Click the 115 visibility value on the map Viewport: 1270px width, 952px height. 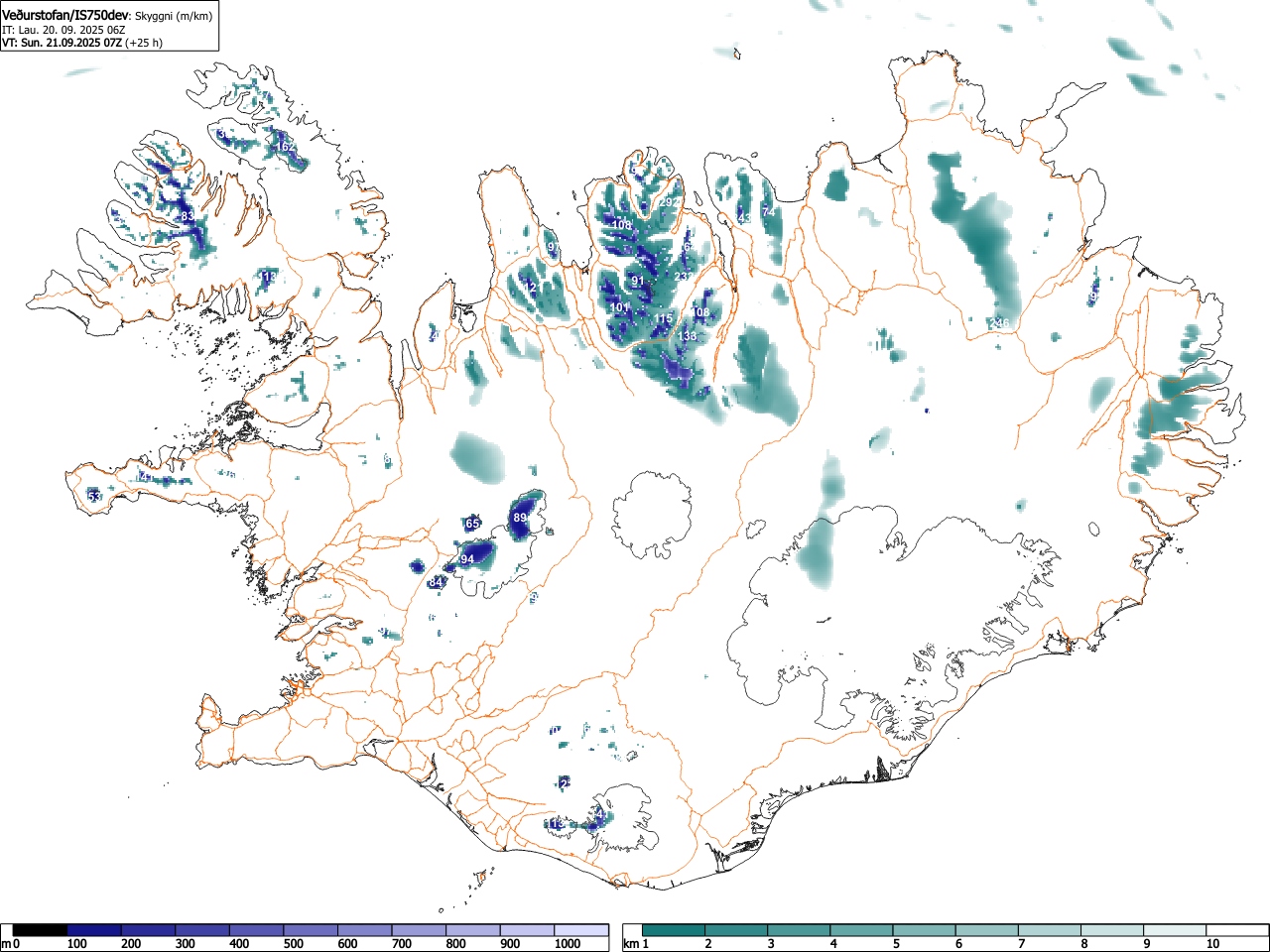(x=664, y=318)
